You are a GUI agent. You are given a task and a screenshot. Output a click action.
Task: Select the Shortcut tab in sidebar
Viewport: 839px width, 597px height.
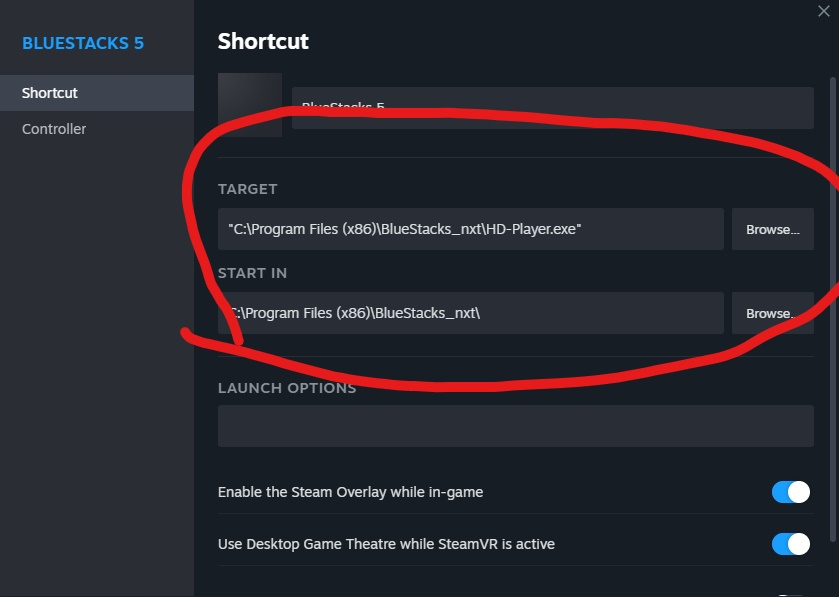(x=50, y=93)
